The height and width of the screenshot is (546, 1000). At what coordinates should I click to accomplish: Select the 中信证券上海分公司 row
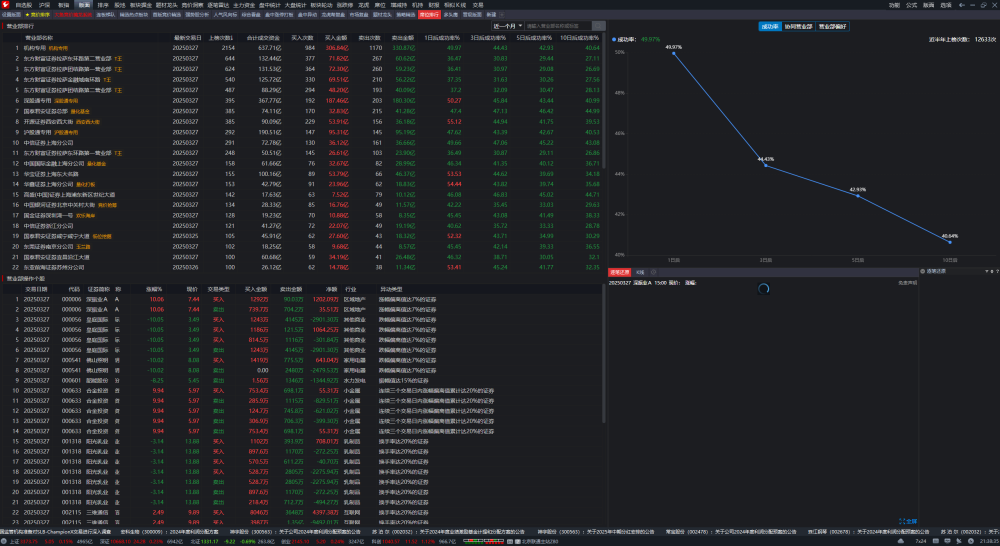pyautogui.click(x=302, y=142)
